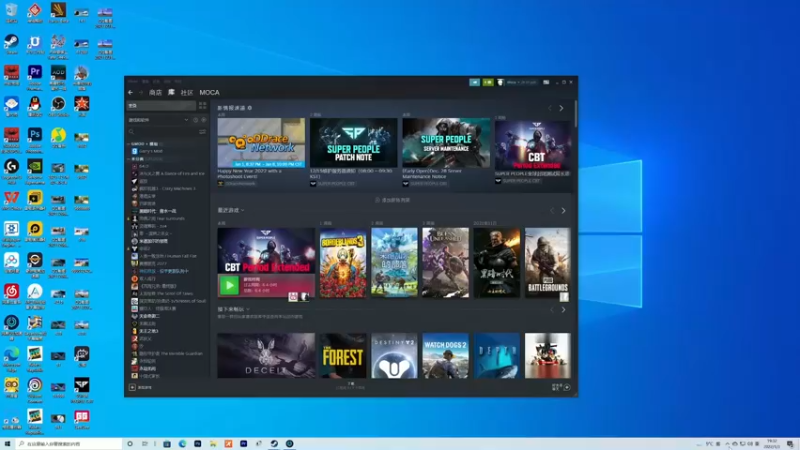Open the Watch Dogs 2 cover
Screen dimensions: 800x450
click(445, 356)
